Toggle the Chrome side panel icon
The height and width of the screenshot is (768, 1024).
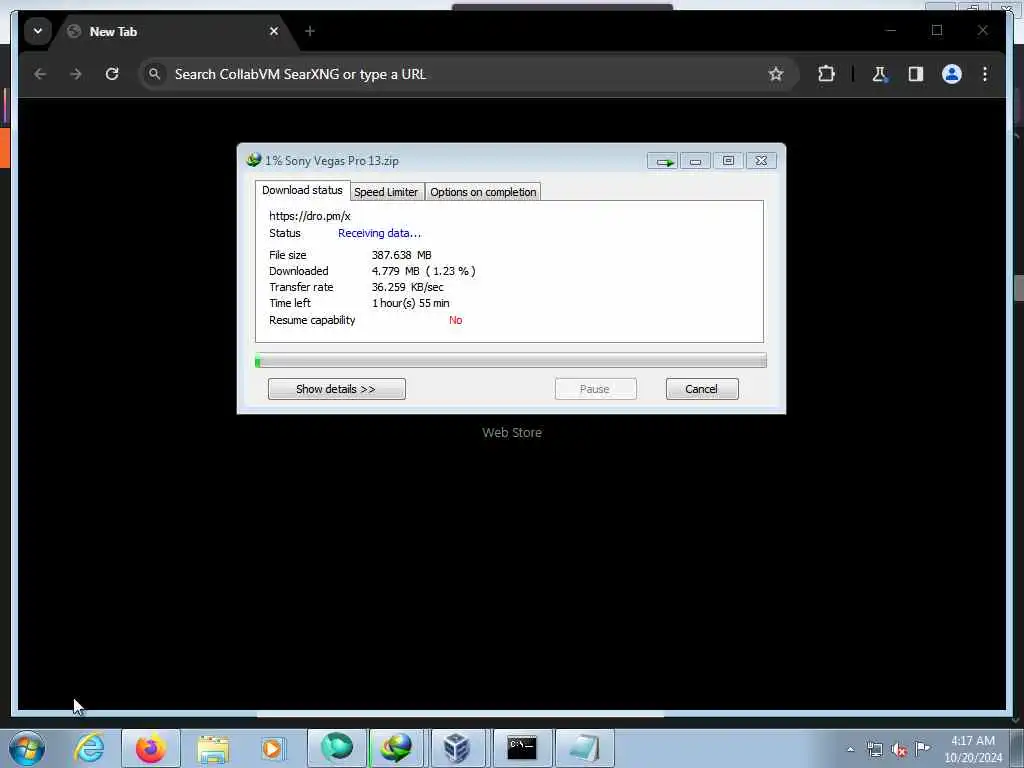(916, 74)
